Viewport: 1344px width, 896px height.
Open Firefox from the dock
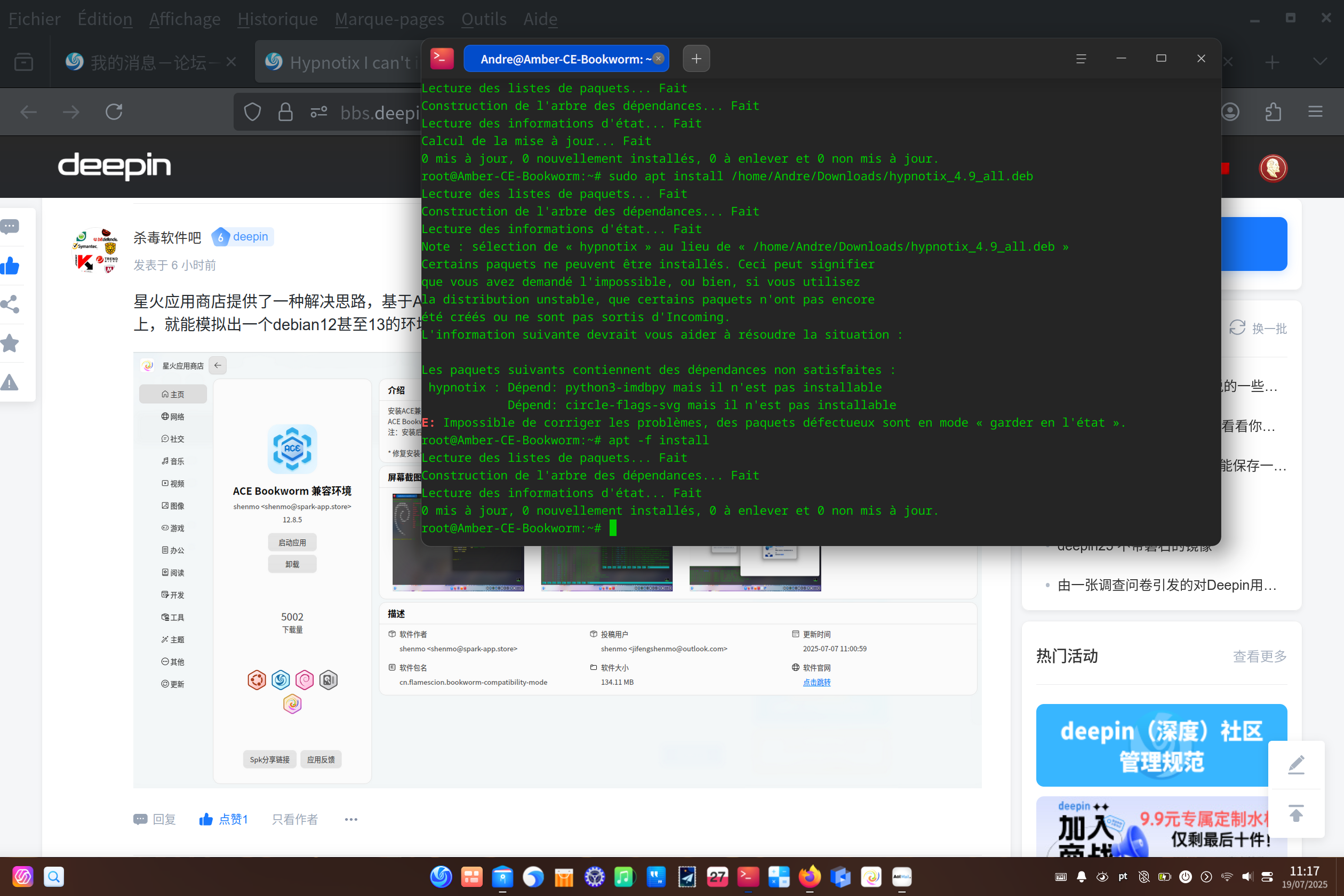tap(809, 877)
